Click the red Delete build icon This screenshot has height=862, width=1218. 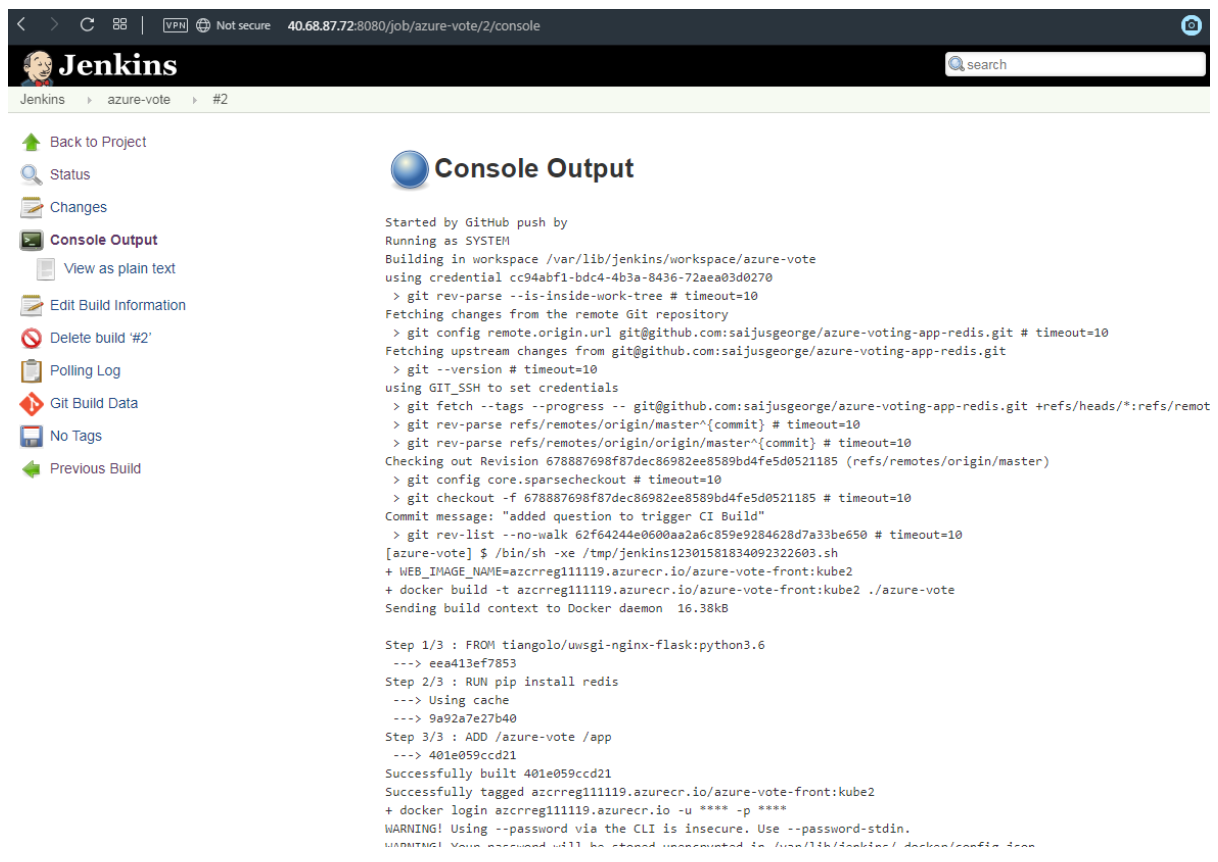[x=31, y=338]
